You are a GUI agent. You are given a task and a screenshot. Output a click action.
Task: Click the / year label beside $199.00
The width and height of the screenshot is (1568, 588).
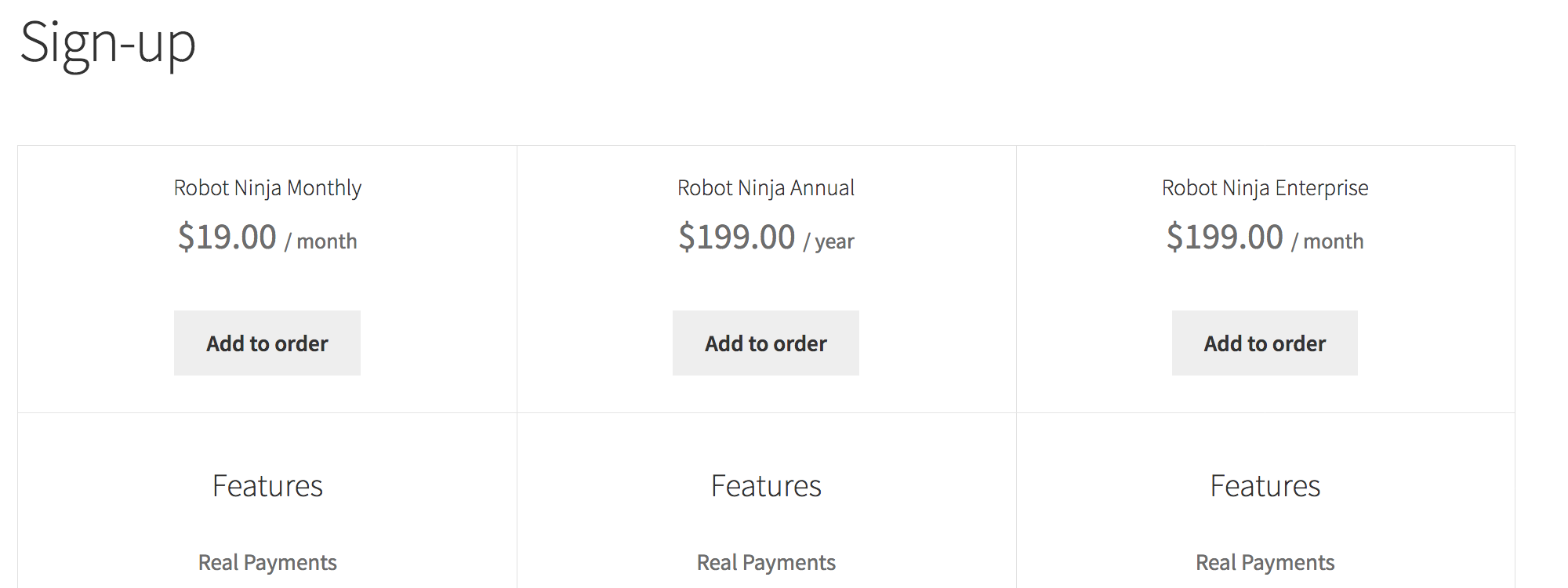click(829, 241)
